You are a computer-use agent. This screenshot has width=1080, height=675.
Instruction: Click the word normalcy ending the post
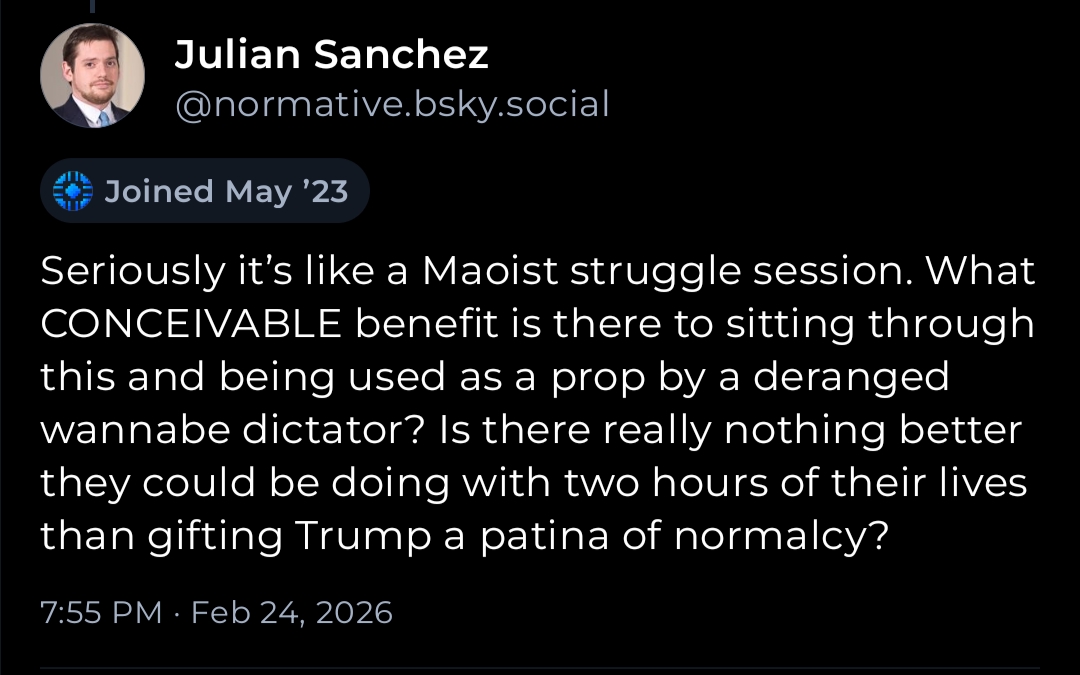point(780,537)
